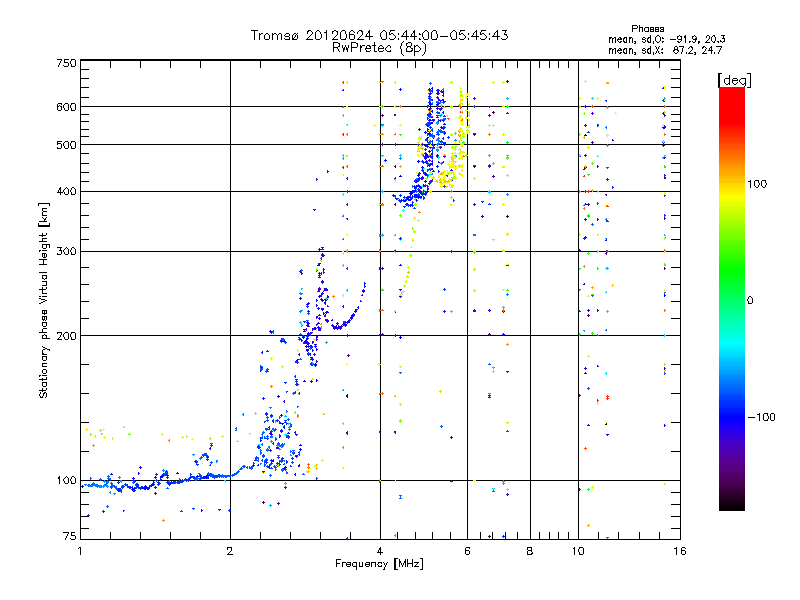Click the y-axis label '300'
The image size is (800, 600).
tap(66, 252)
